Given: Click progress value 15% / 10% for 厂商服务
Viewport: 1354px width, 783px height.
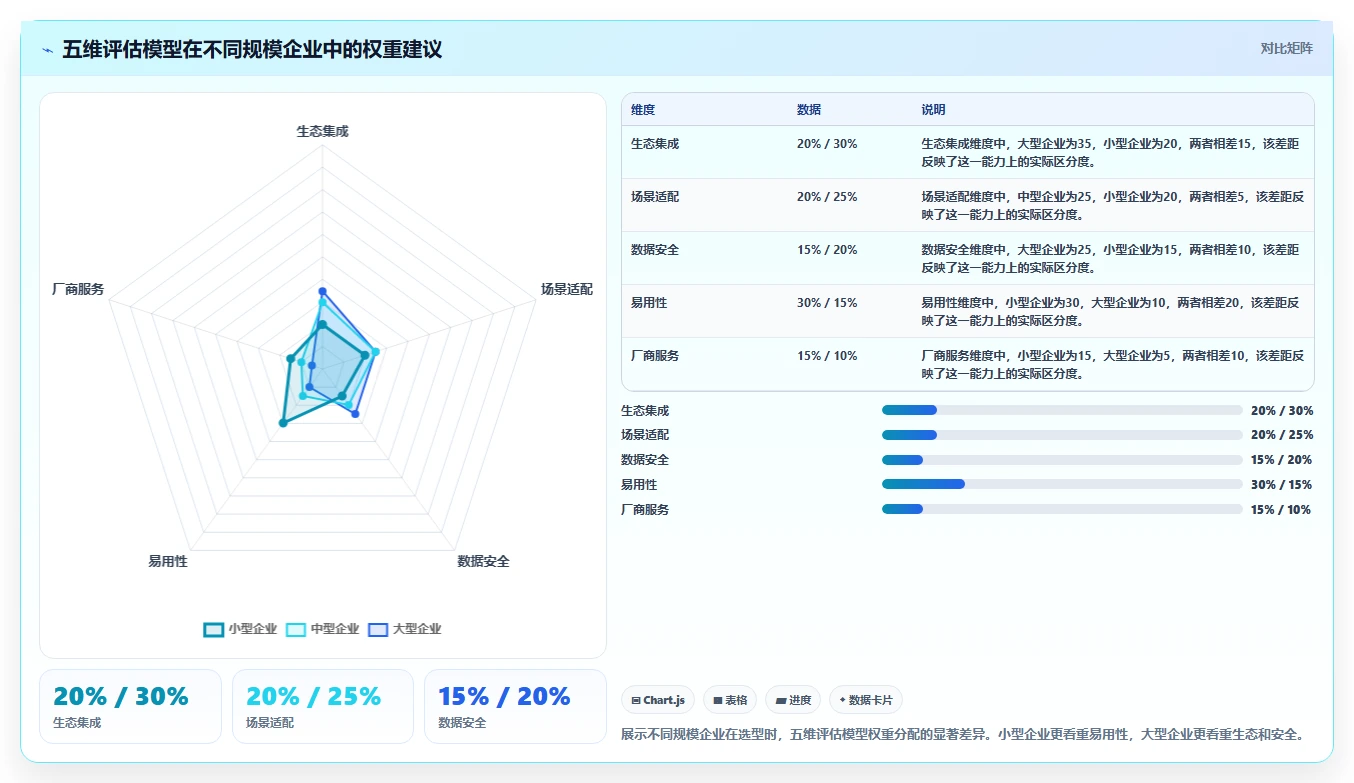Looking at the screenshot, I should click(x=1281, y=509).
